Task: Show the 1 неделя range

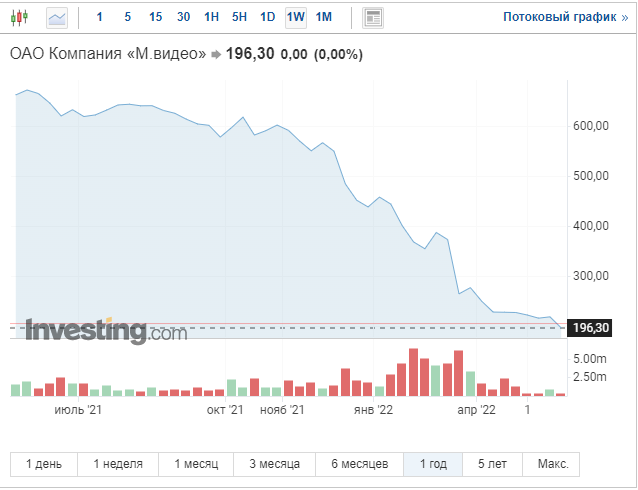Action: point(118,464)
